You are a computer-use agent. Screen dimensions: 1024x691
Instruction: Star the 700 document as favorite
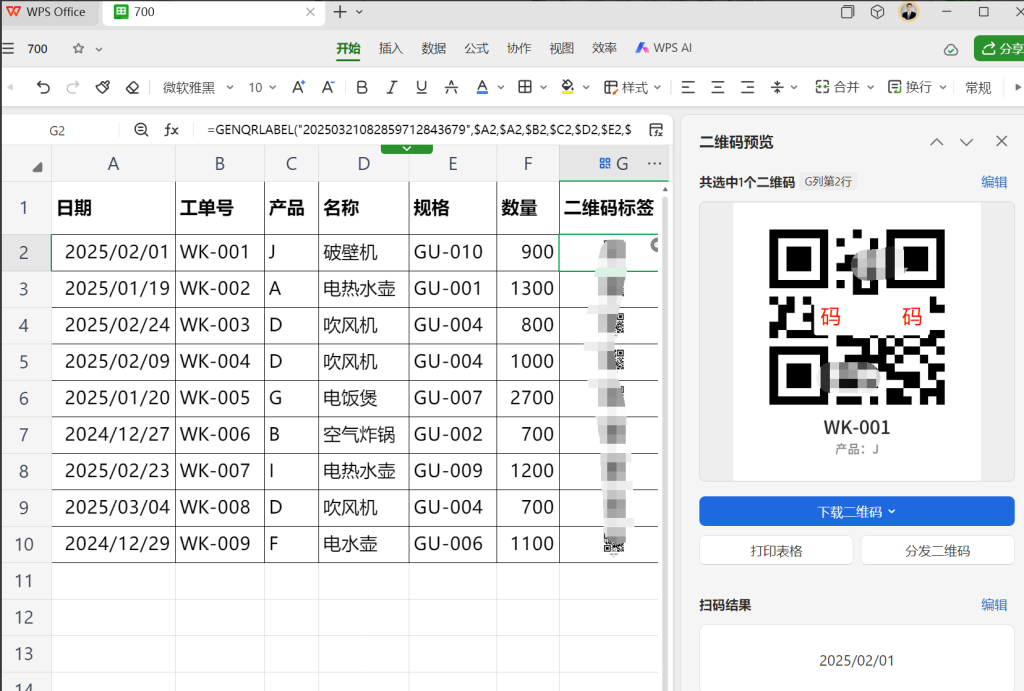78,48
